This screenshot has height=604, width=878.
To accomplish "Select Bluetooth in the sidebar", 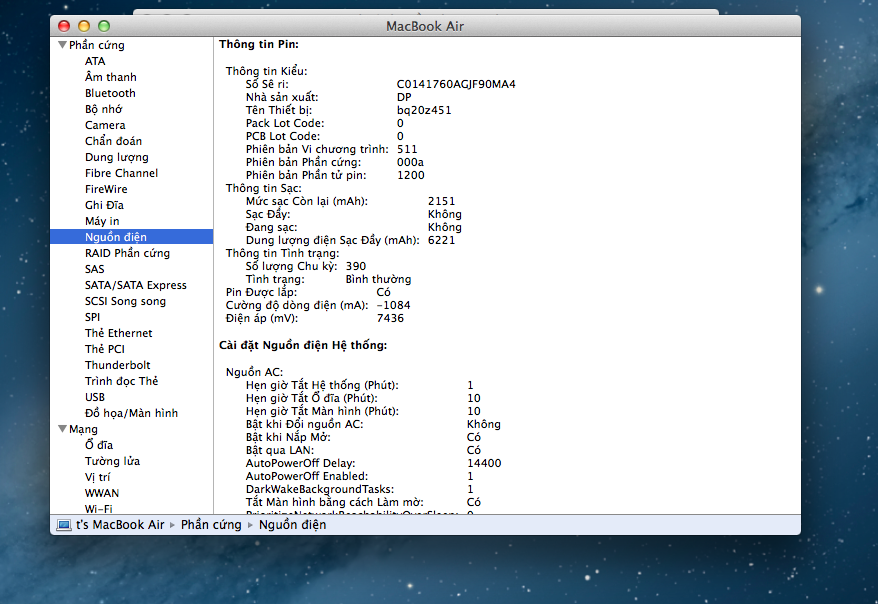I will coord(110,93).
